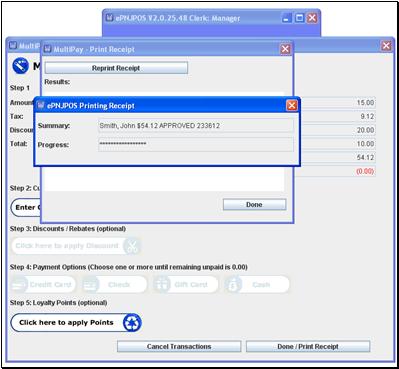Screen dimensions: 399x369
Task: Click the 'Summary:' label
Action: 54,126
